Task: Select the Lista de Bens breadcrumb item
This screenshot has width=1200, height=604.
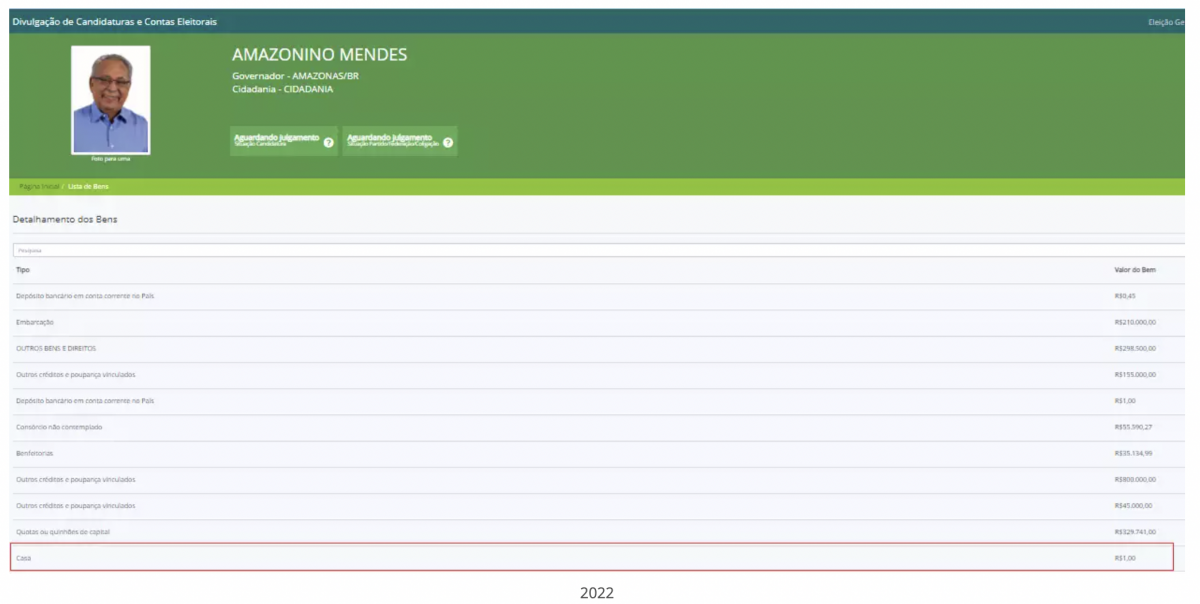Action: coord(88,186)
